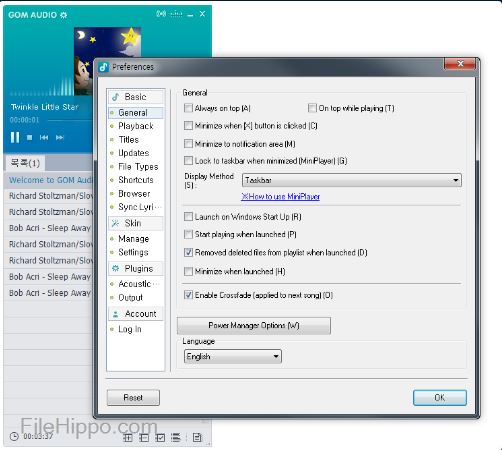Pause the current track in GOM Audio
The image size is (502, 450).
pyautogui.click(x=15, y=137)
